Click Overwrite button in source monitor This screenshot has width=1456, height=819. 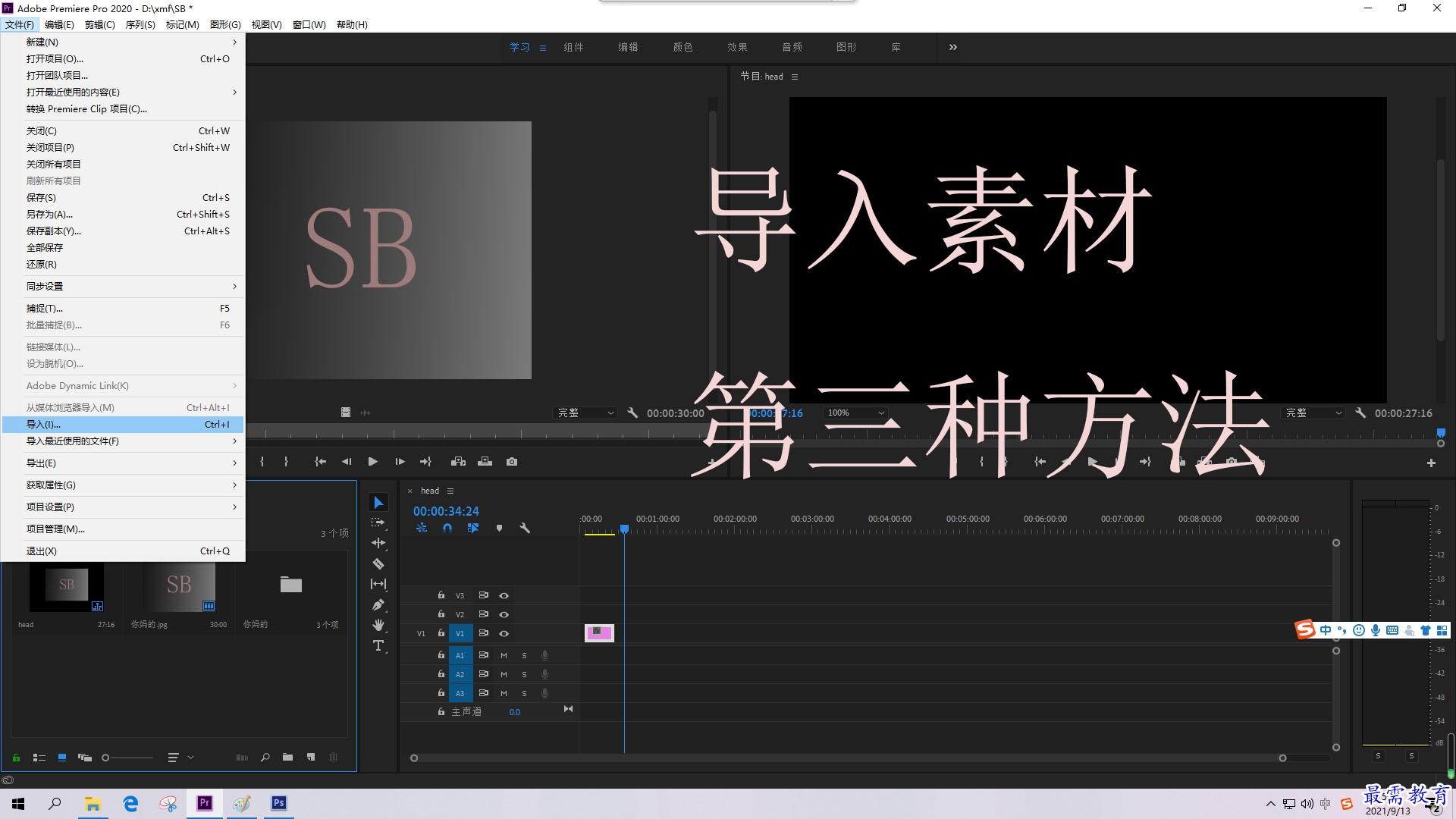click(x=485, y=461)
